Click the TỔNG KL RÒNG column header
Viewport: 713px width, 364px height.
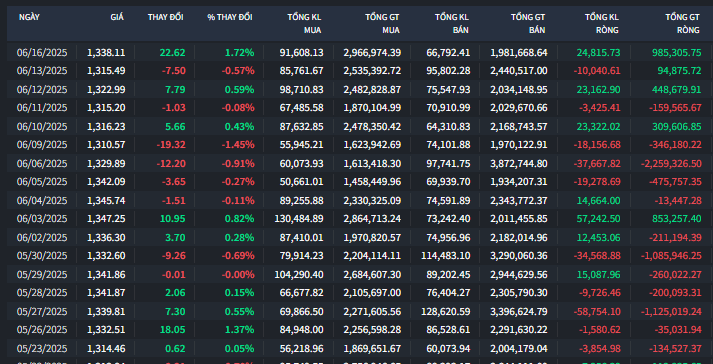pos(602,24)
